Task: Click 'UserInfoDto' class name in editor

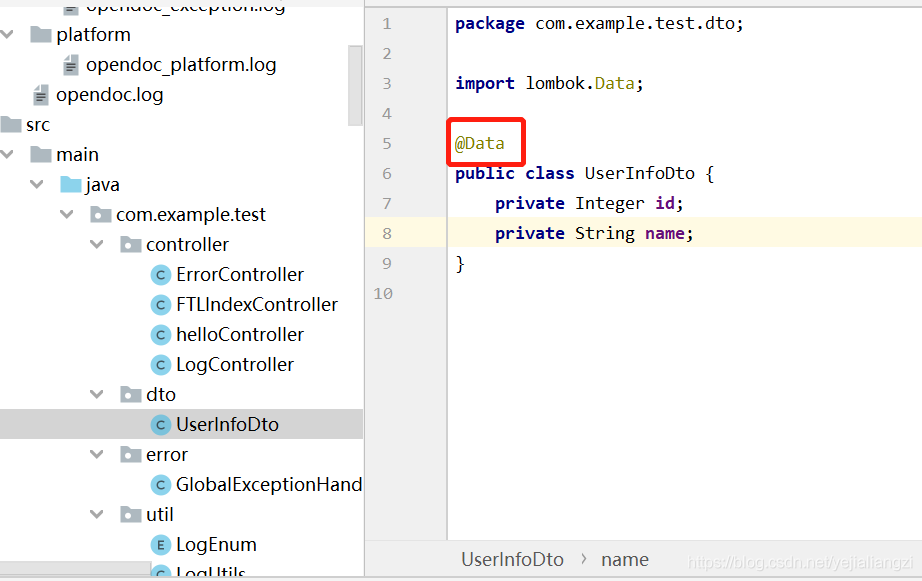Action: click(x=640, y=173)
